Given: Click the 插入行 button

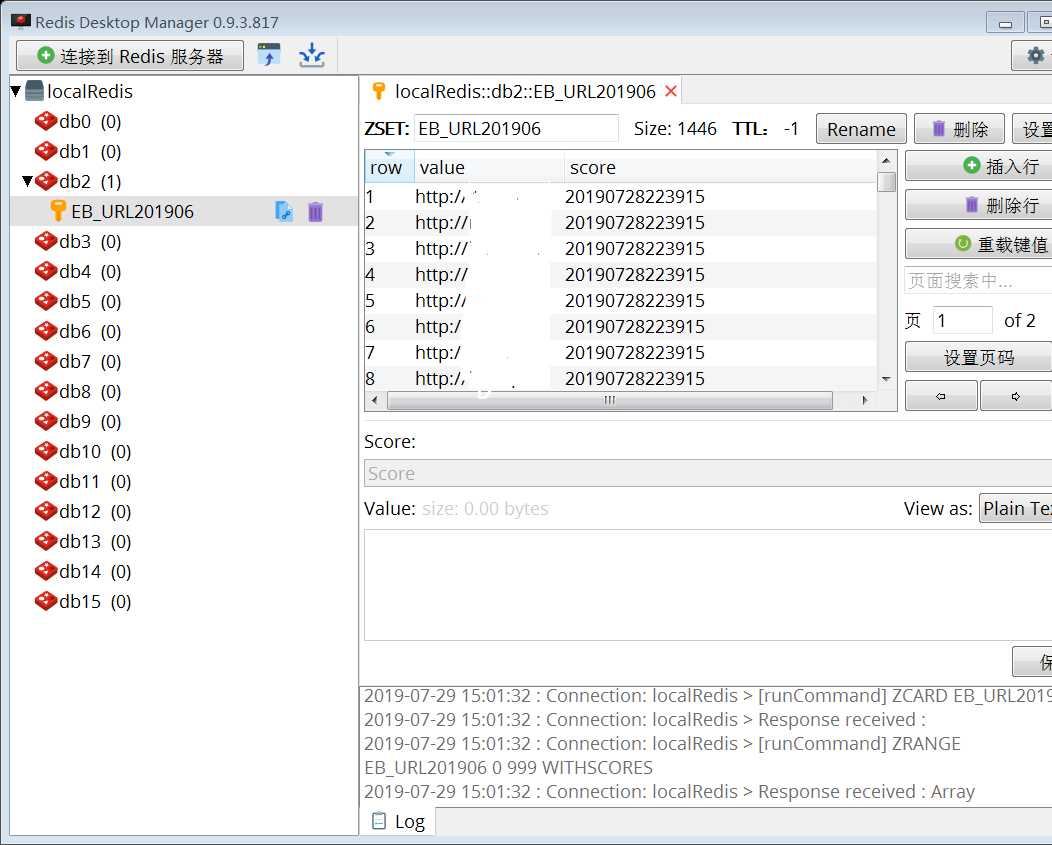Looking at the screenshot, I should (x=979, y=166).
